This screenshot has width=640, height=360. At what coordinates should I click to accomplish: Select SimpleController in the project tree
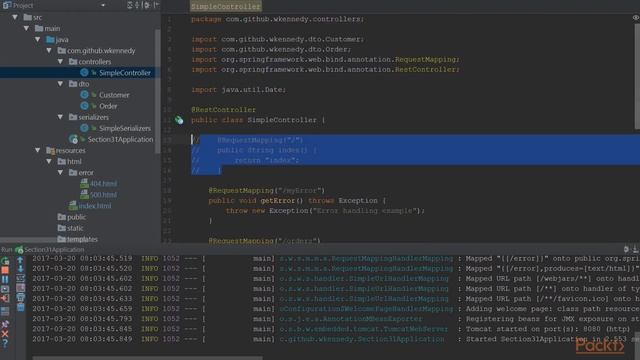tap(125, 73)
